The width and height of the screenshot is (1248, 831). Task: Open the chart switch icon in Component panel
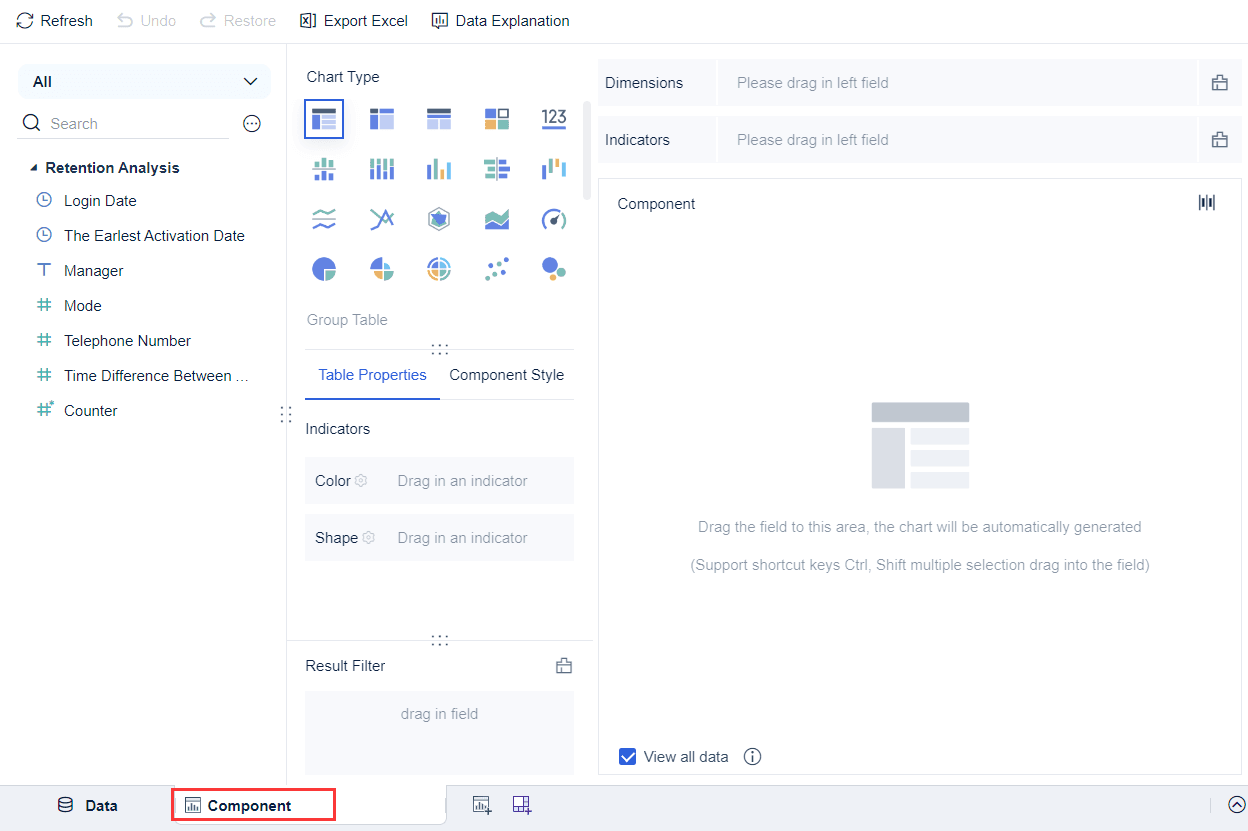point(1206,202)
